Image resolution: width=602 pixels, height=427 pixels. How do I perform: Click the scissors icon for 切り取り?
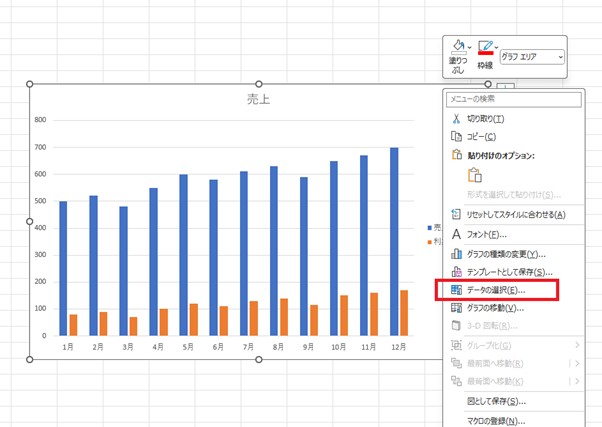point(456,118)
